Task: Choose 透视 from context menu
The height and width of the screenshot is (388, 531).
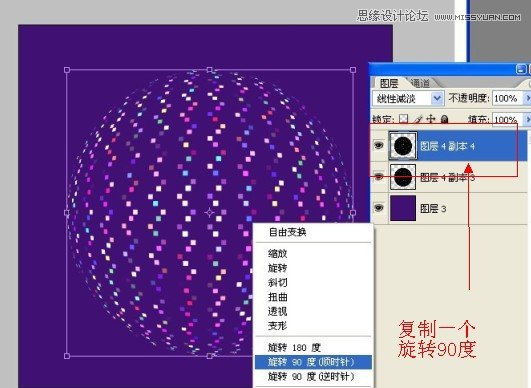Action: [x=278, y=311]
